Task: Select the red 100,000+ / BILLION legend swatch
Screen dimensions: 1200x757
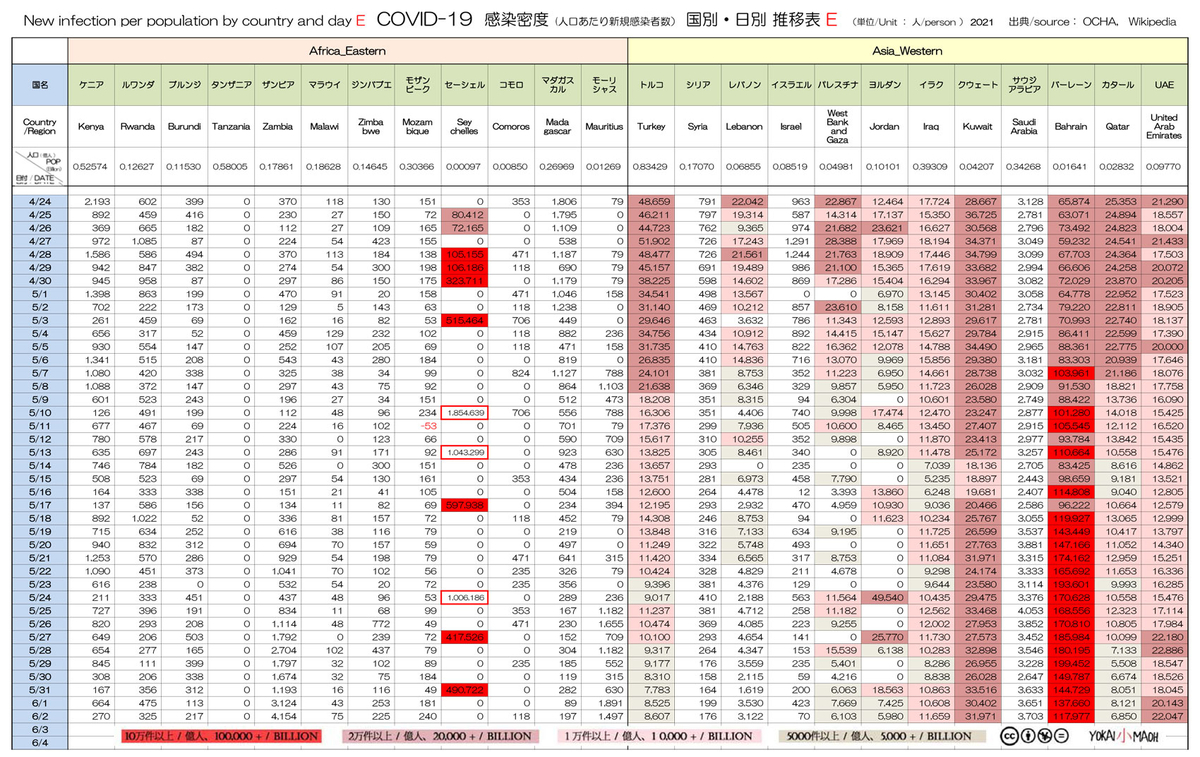Action: pos(219,735)
